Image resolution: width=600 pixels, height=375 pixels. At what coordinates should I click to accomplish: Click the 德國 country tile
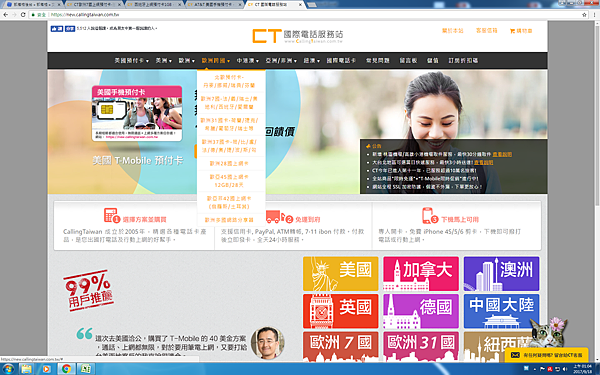click(421, 311)
